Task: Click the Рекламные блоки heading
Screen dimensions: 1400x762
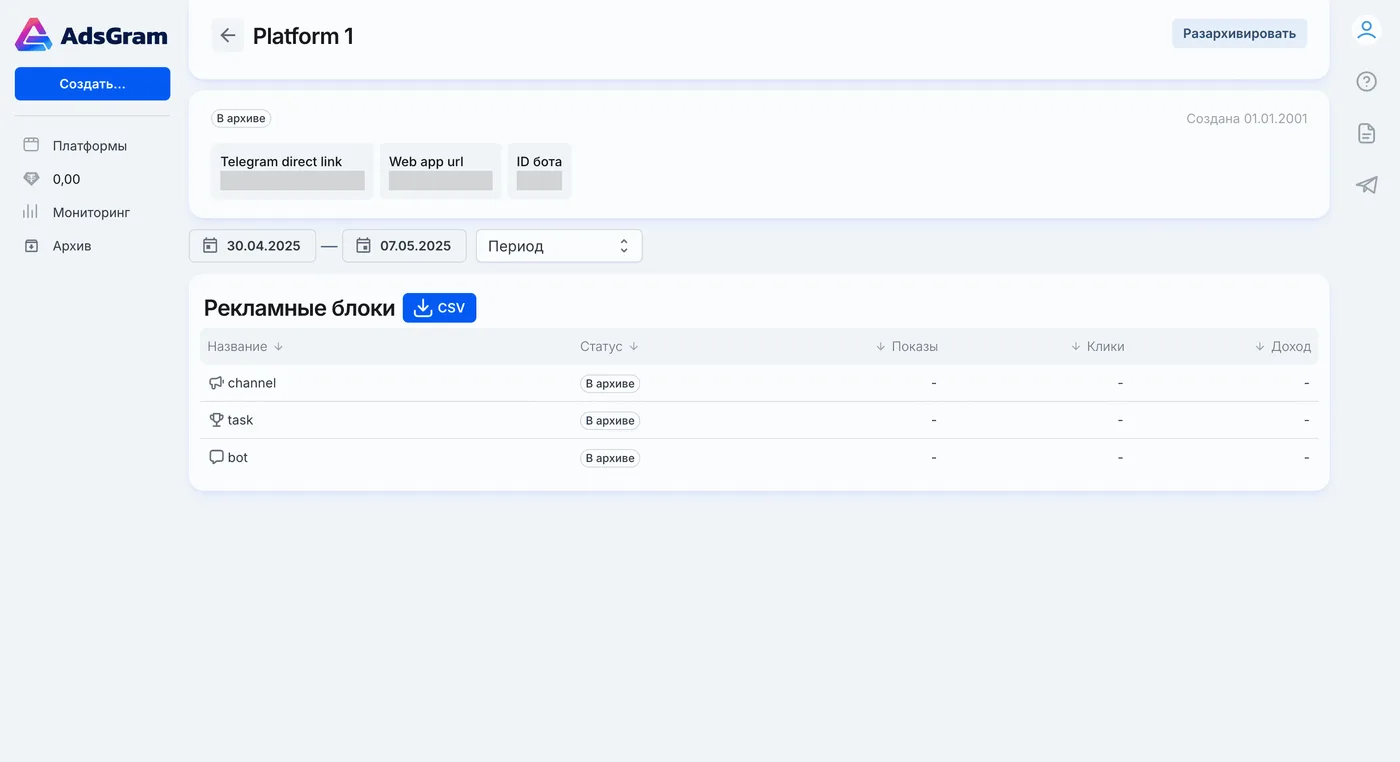Action: (x=299, y=308)
